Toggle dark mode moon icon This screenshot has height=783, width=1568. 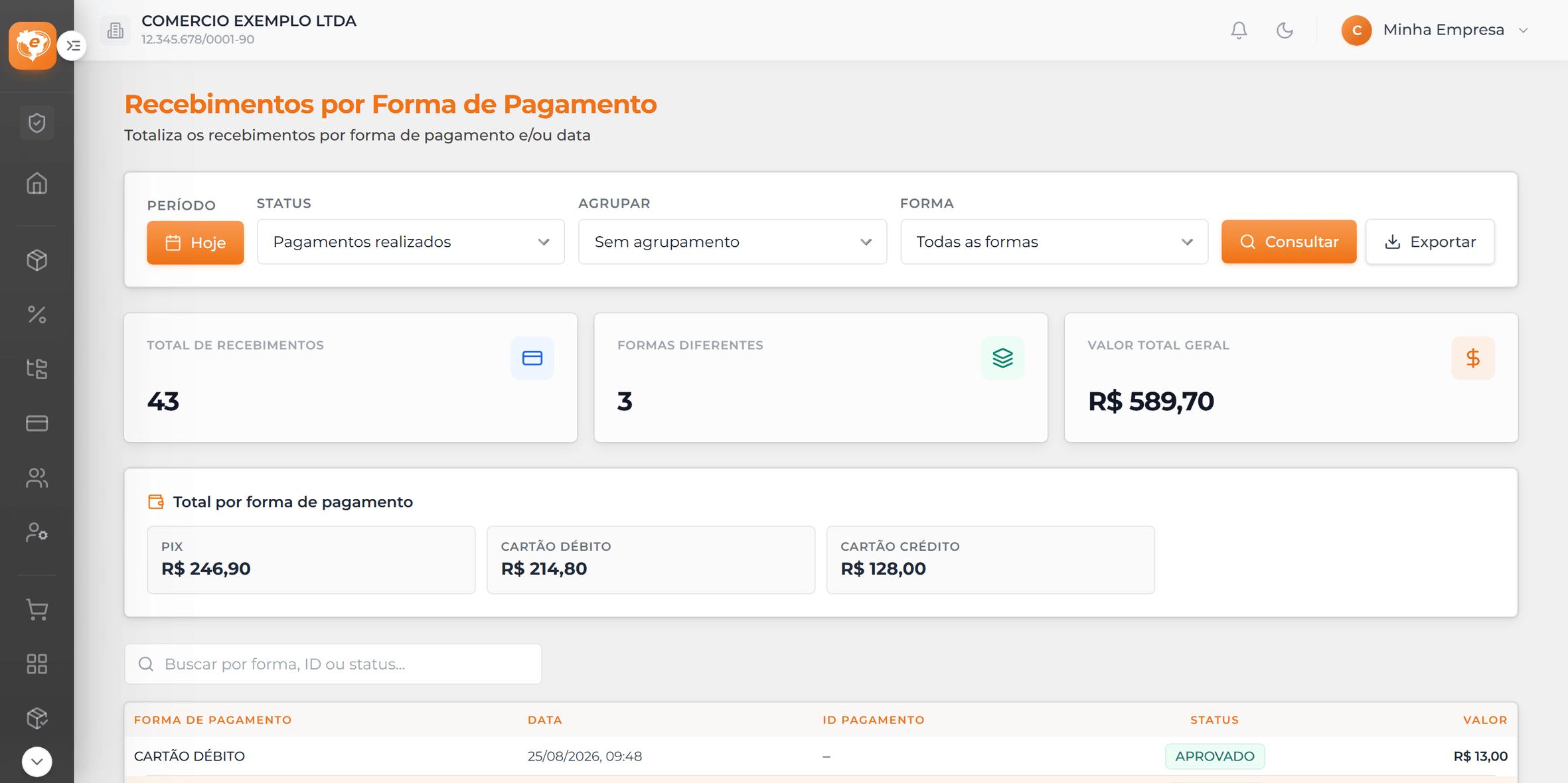(x=1285, y=31)
